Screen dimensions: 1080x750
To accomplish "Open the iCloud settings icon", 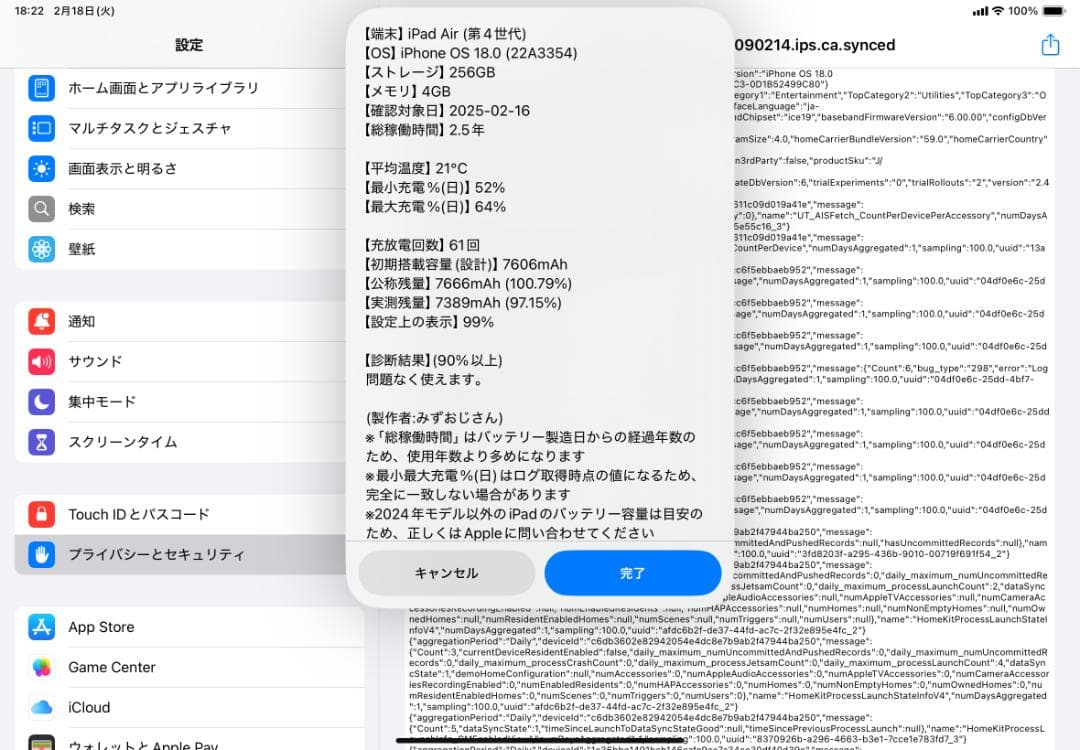I will 42,707.
